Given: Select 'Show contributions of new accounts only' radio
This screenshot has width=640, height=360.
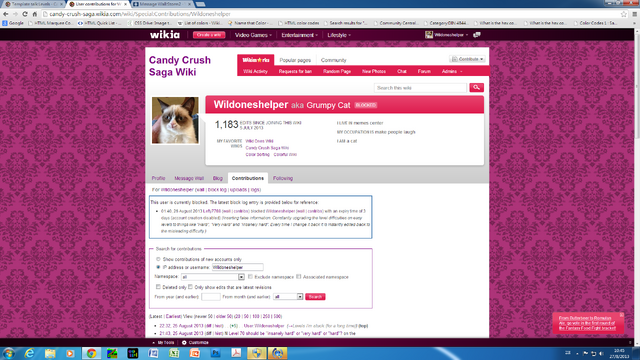Looking at the screenshot, I should coord(158,259).
